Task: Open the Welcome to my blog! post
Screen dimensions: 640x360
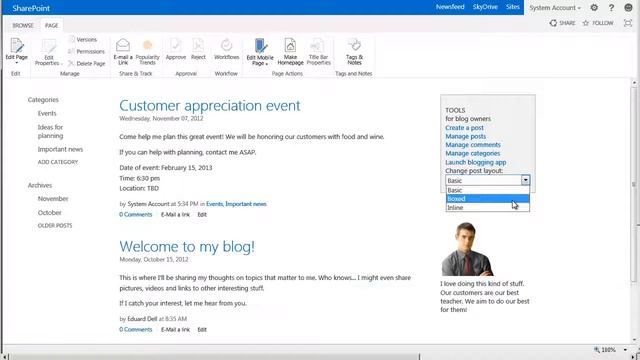Action: (187, 247)
